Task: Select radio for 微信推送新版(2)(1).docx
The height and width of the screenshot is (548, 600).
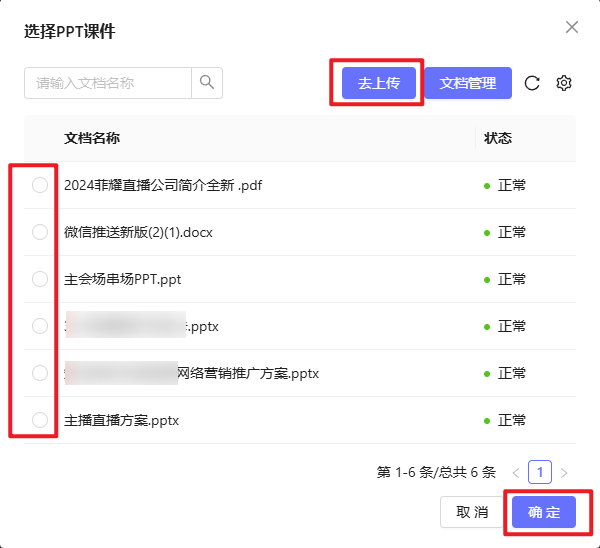Action: click(x=40, y=232)
